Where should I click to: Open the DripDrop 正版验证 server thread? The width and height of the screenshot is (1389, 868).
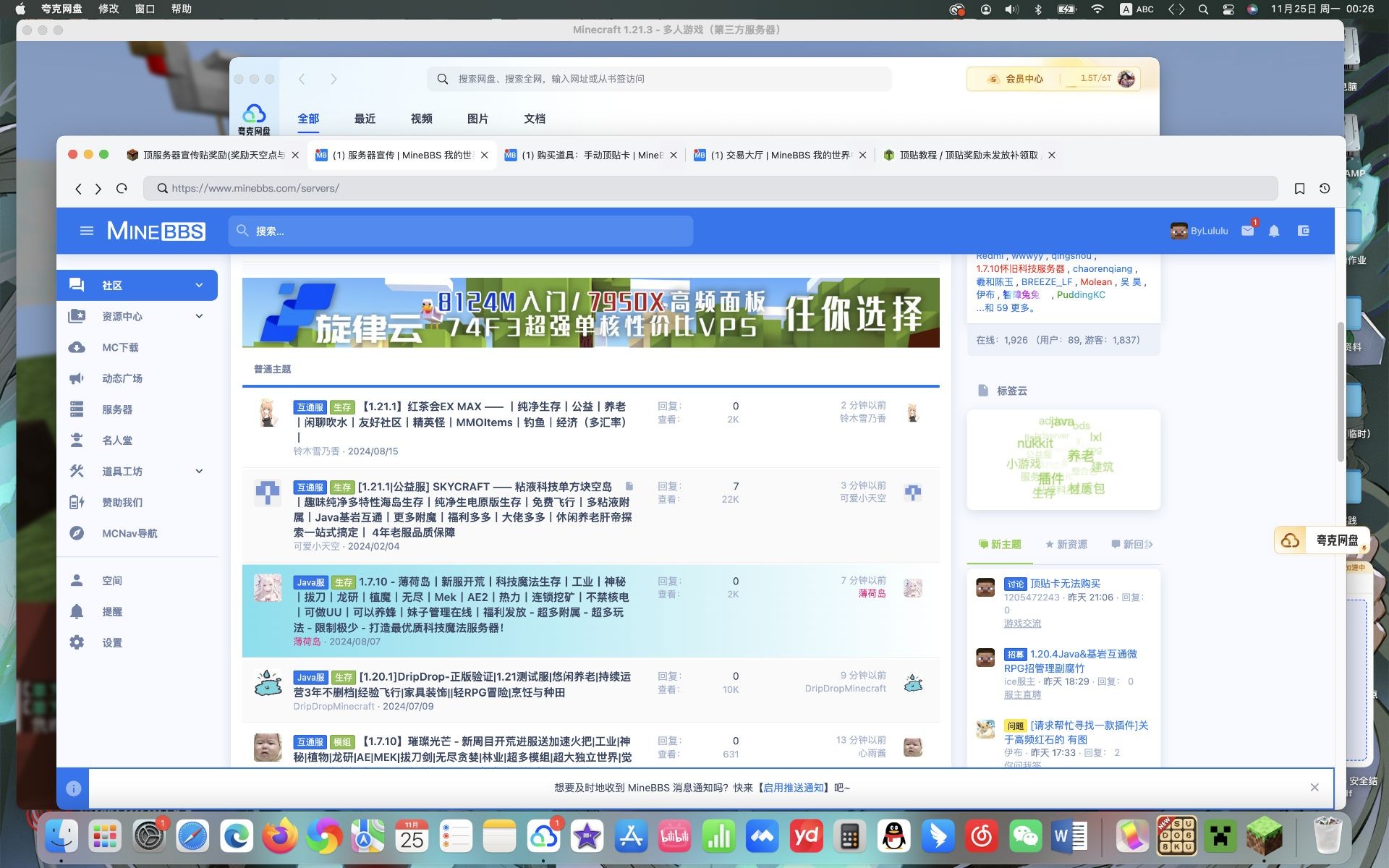(463, 684)
